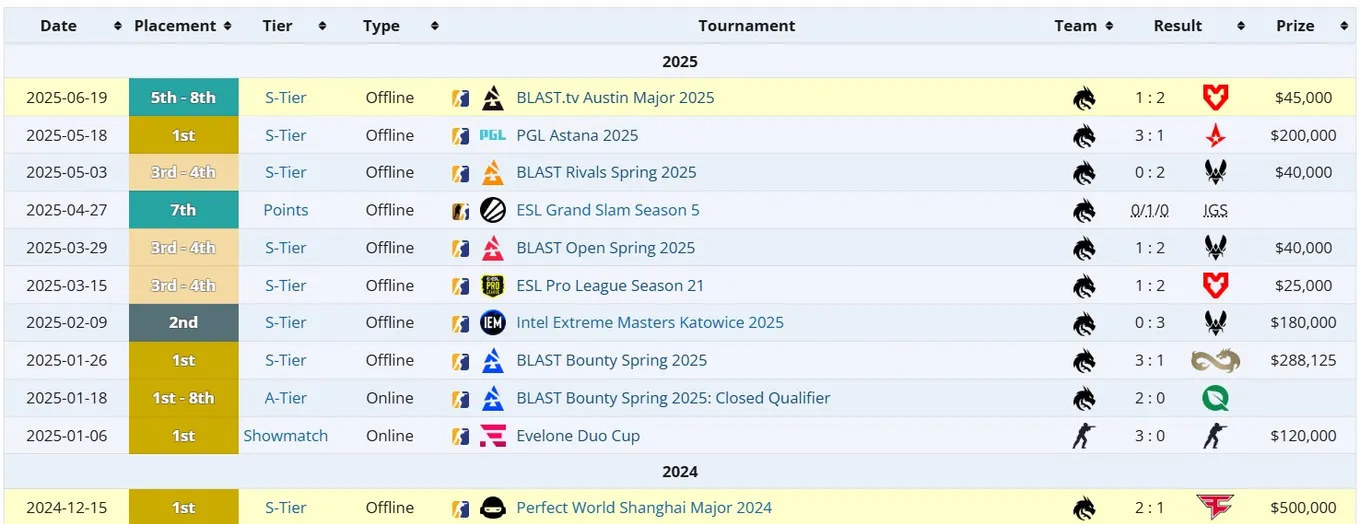Screen dimensions: 1360x524
Task: Open the Showmatch tier link
Action: click(x=286, y=436)
